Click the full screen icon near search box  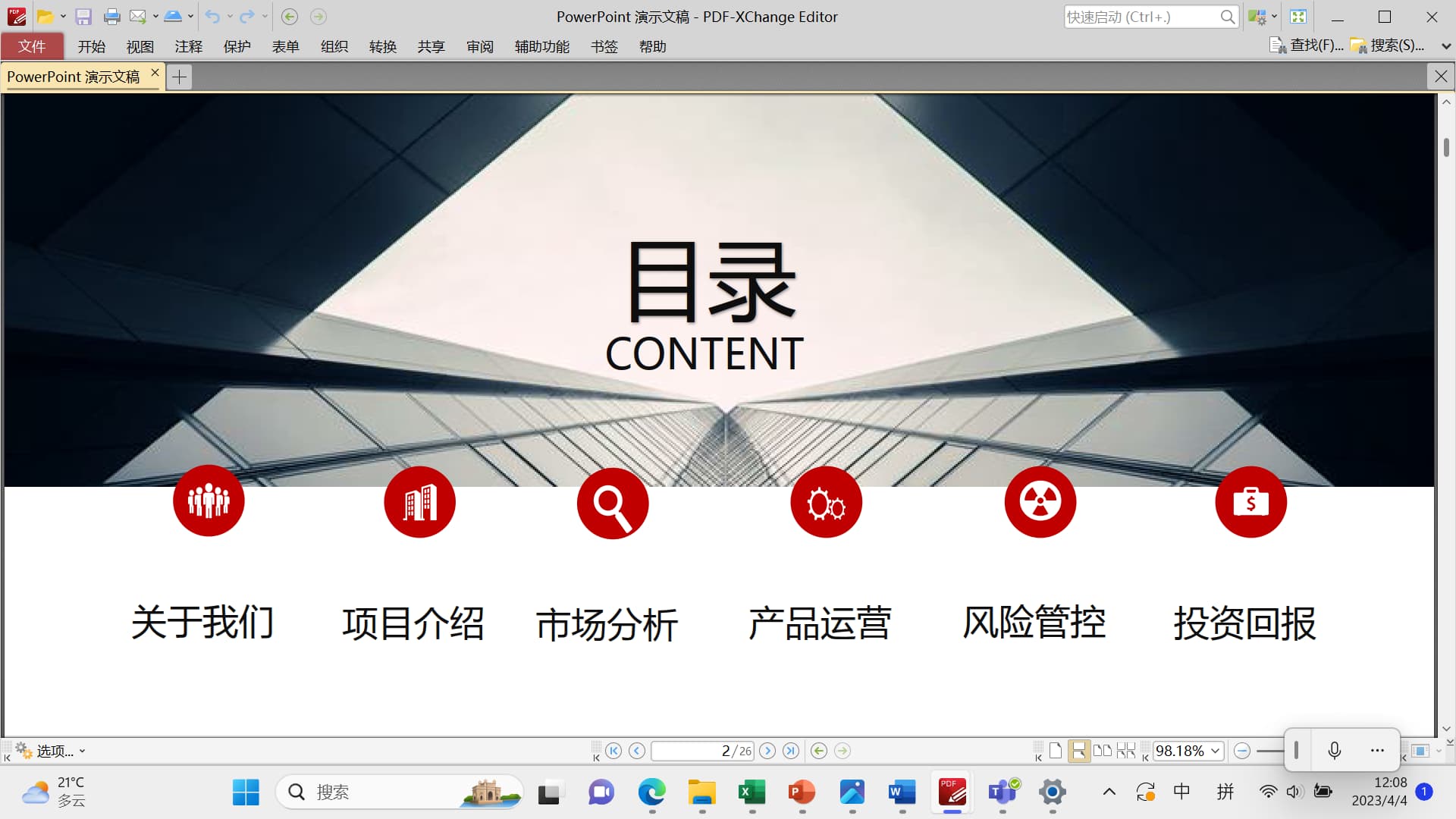tap(1298, 17)
